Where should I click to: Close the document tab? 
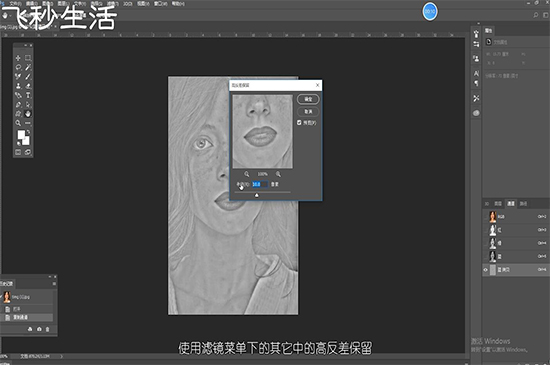55,27
